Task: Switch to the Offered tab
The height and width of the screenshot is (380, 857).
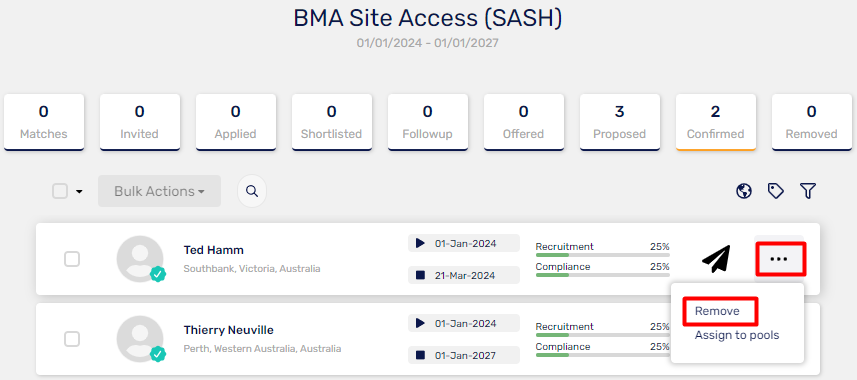Action: [x=524, y=122]
